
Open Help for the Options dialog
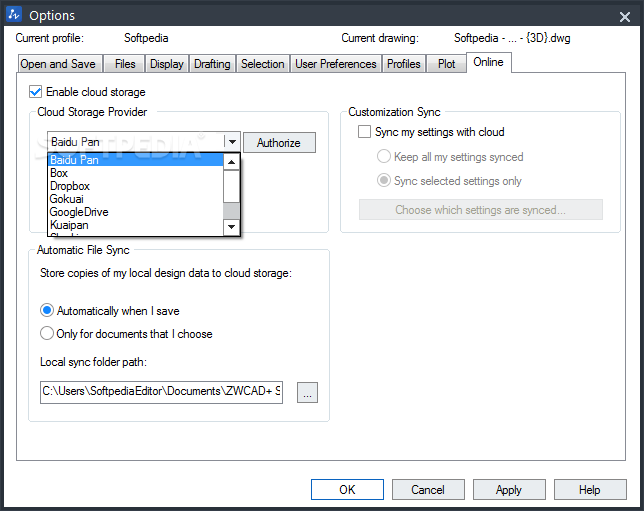click(590, 490)
